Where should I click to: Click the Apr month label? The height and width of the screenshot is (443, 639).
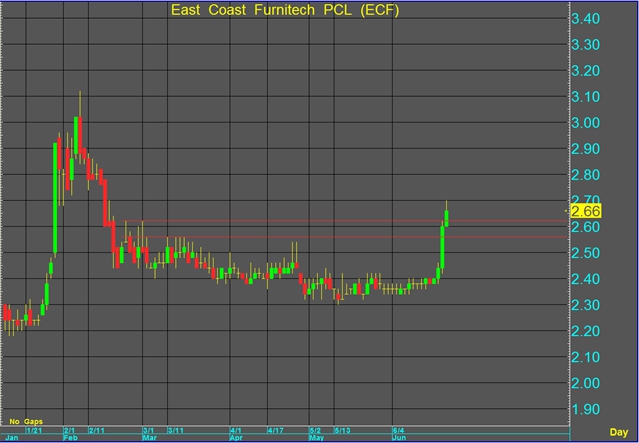(237, 438)
